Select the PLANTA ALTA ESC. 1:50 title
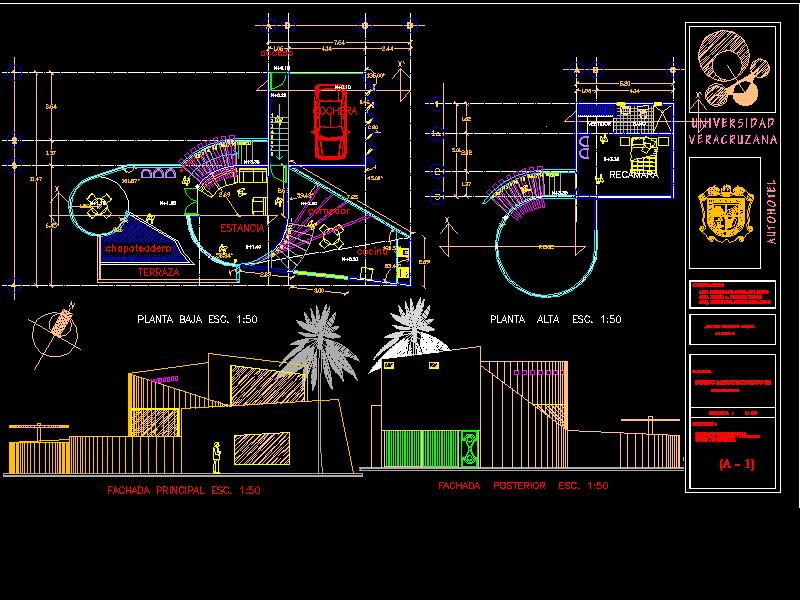Image resolution: width=800 pixels, height=600 pixels. 555,320
